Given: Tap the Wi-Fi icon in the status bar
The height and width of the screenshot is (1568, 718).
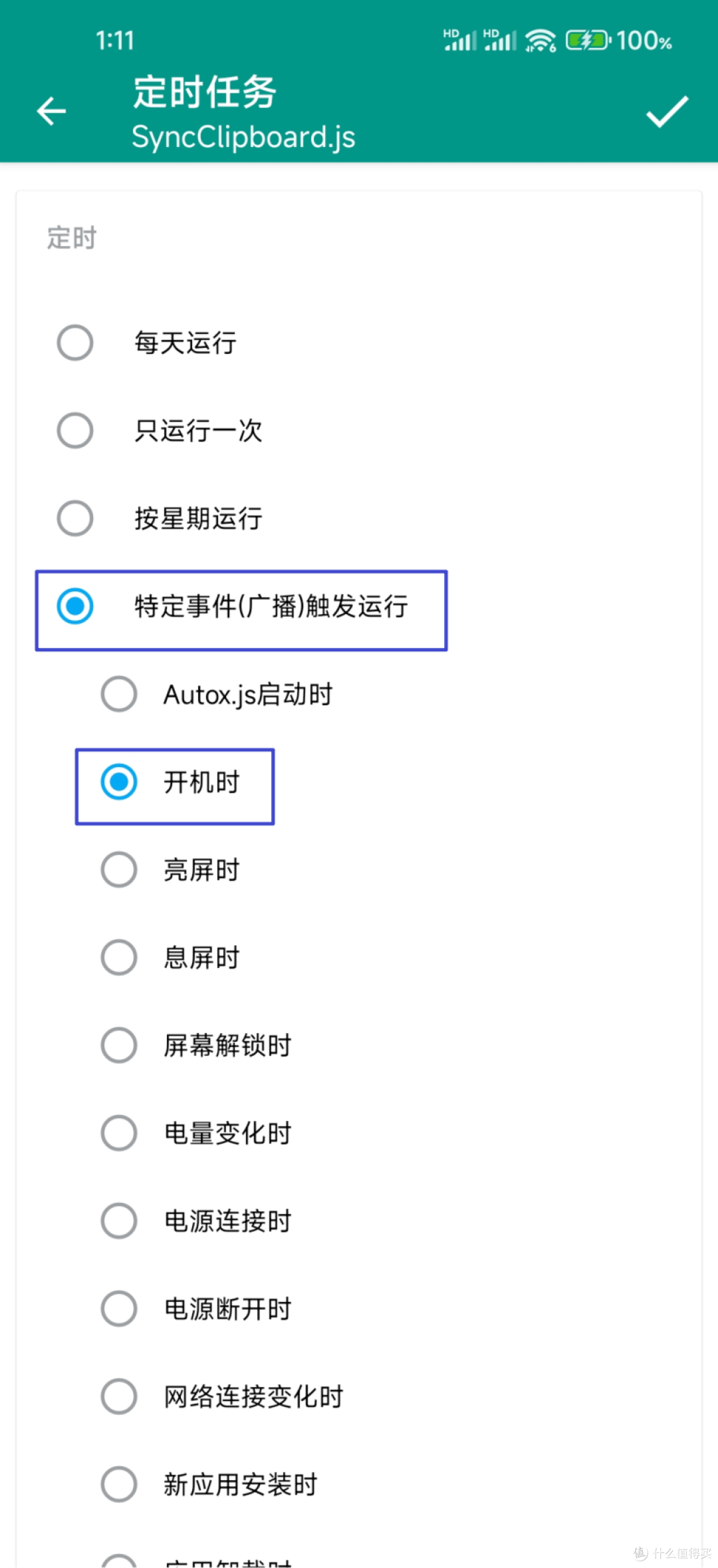Looking at the screenshot, I should tap(540, 40).
